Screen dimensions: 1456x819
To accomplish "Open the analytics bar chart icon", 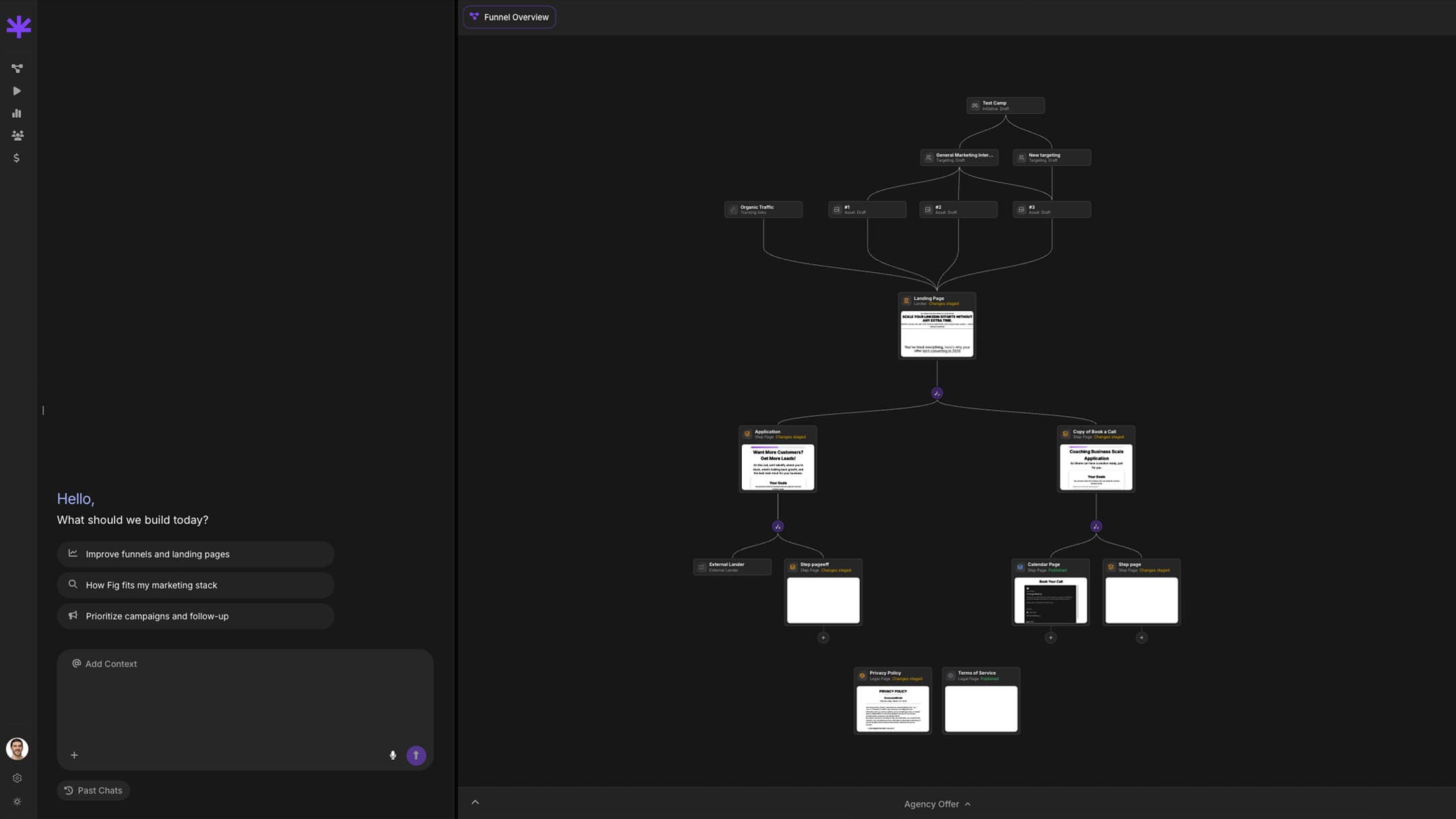I will coord(17,113).
